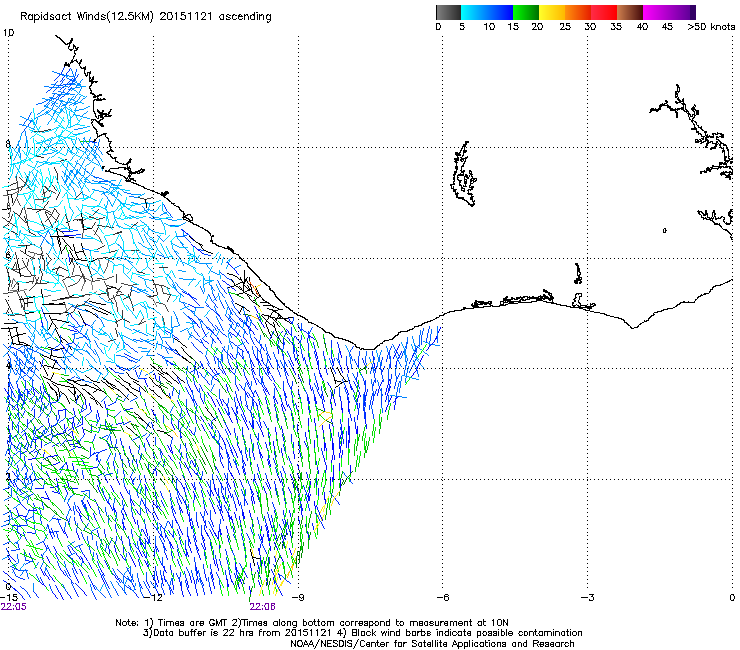Select the orange 25-30 knots legend segment

(x=578, y=12)
